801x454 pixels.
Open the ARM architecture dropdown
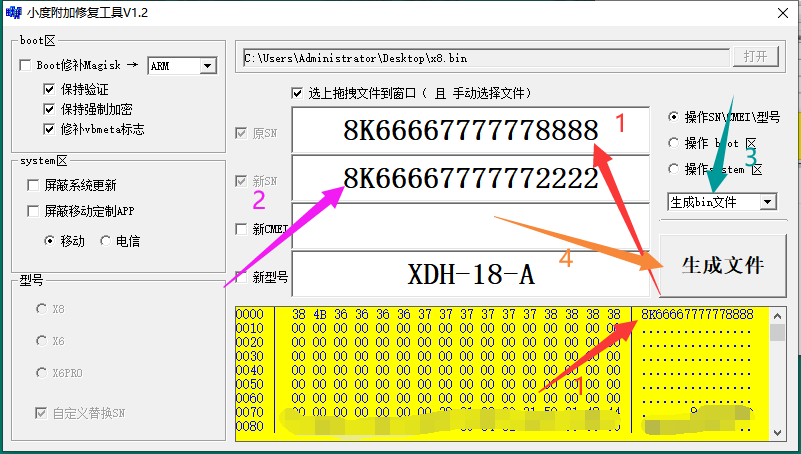(207, 66)
